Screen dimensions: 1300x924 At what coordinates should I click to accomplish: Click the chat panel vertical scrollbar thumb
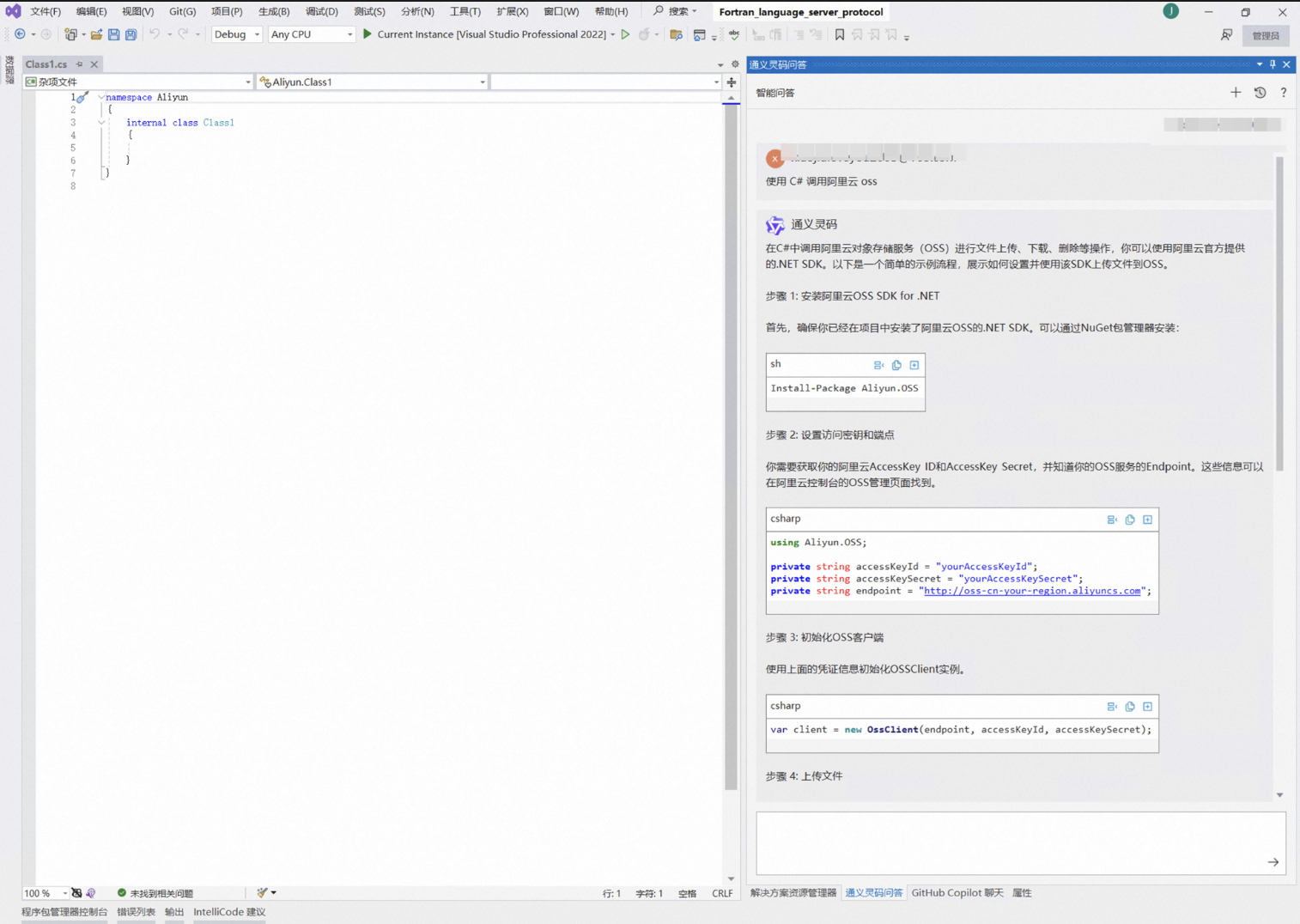click(1279, 313)
